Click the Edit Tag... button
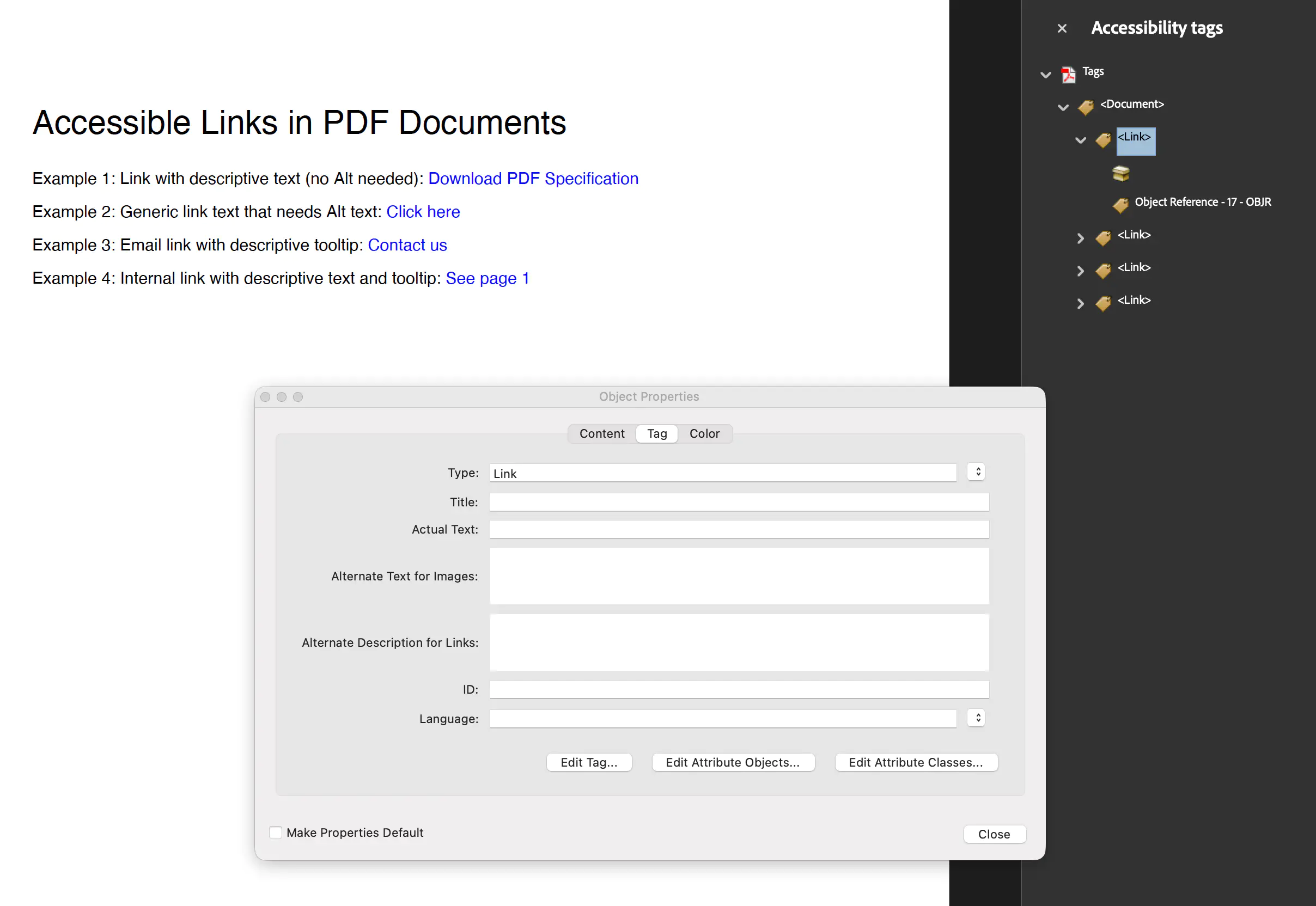 click(588, 762)
